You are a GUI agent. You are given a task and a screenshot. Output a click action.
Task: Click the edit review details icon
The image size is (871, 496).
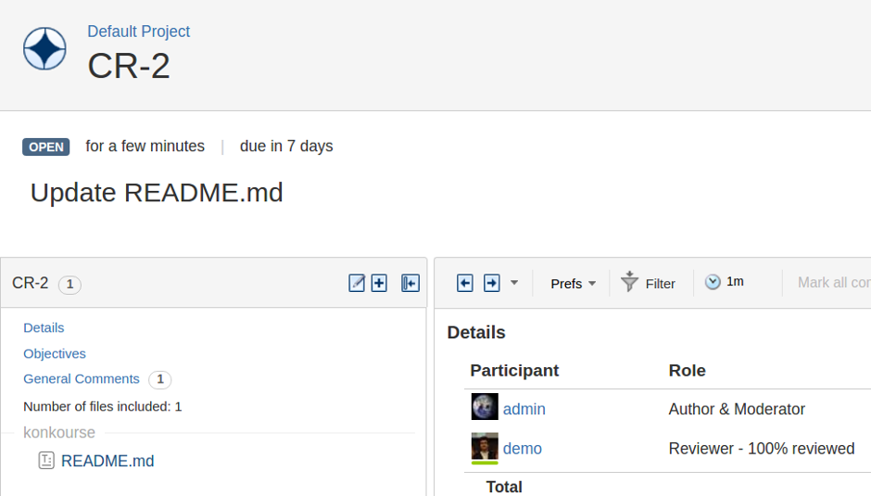(357, 283)
